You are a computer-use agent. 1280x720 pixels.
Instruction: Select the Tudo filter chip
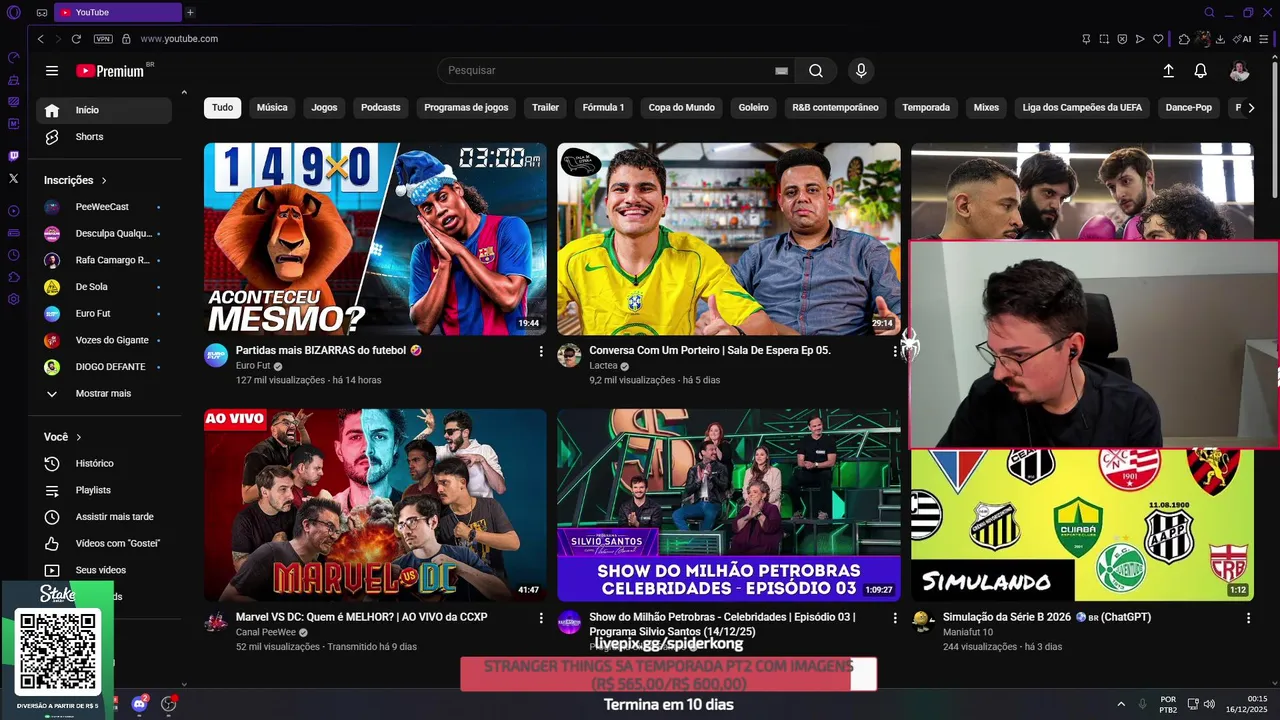click(222, 108)
